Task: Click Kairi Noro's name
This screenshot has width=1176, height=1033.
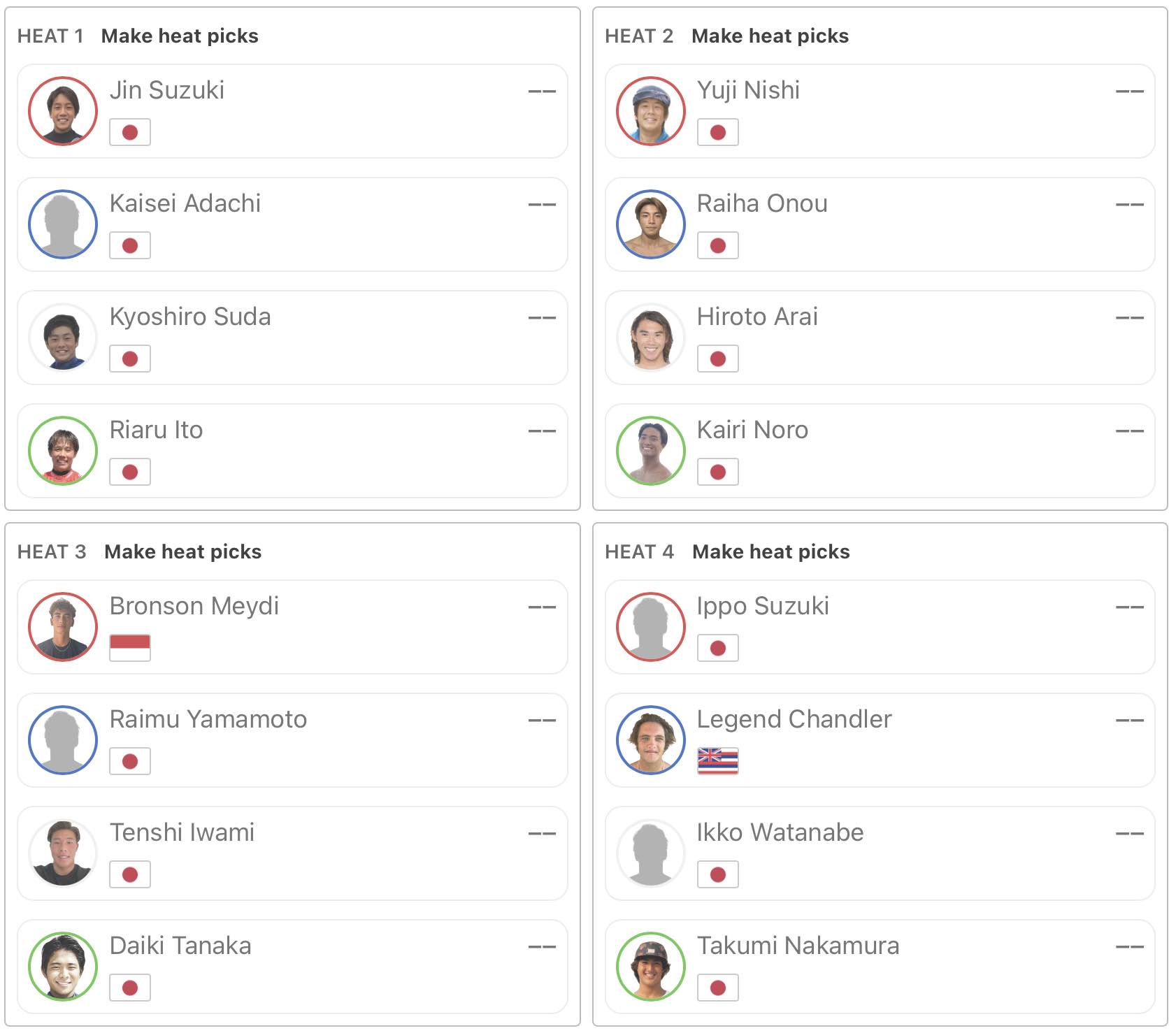Action: click(752, 430)
